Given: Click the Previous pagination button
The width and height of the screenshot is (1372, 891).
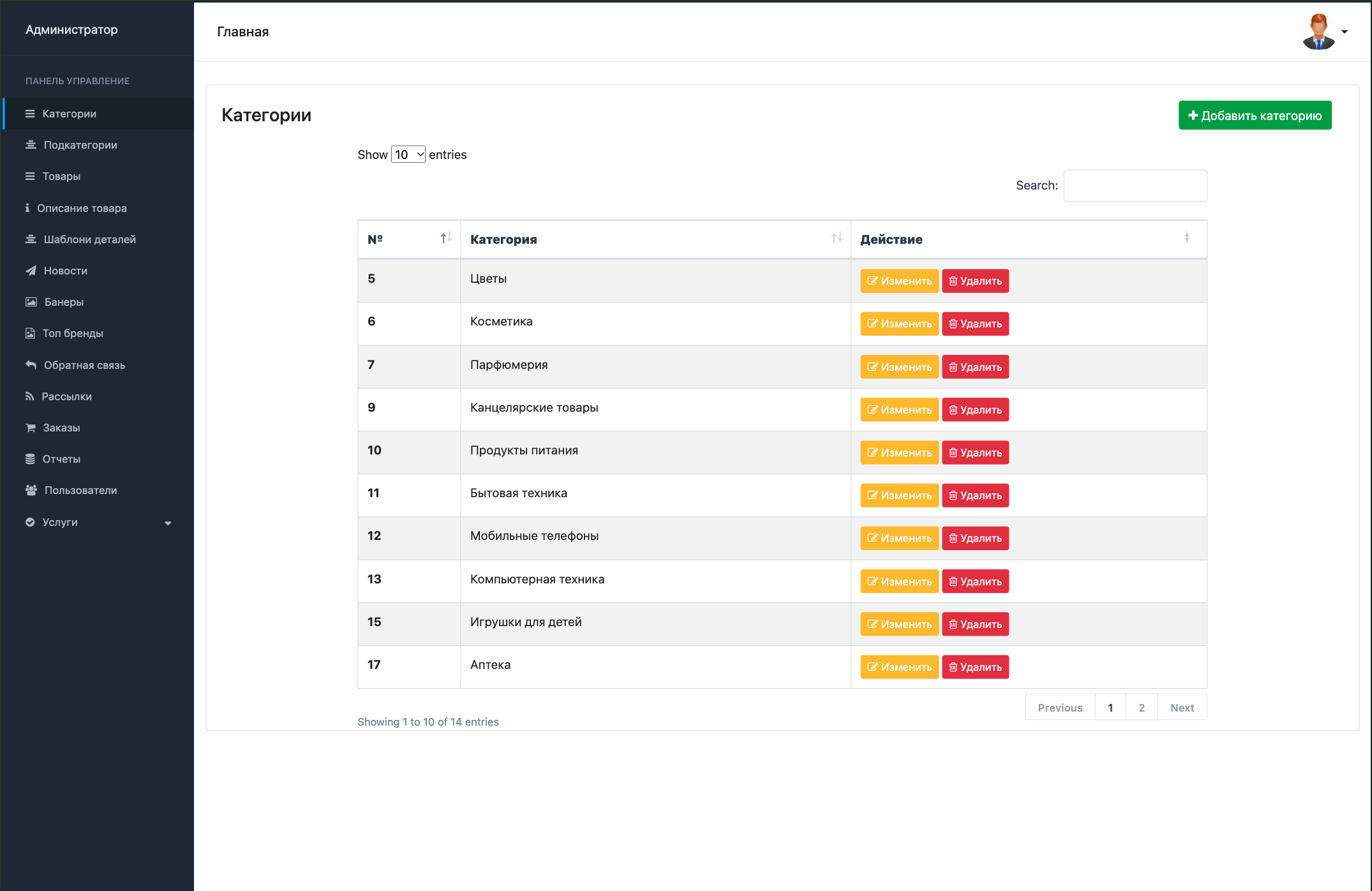Looking at the screenshot, I should click(1060, 707).
